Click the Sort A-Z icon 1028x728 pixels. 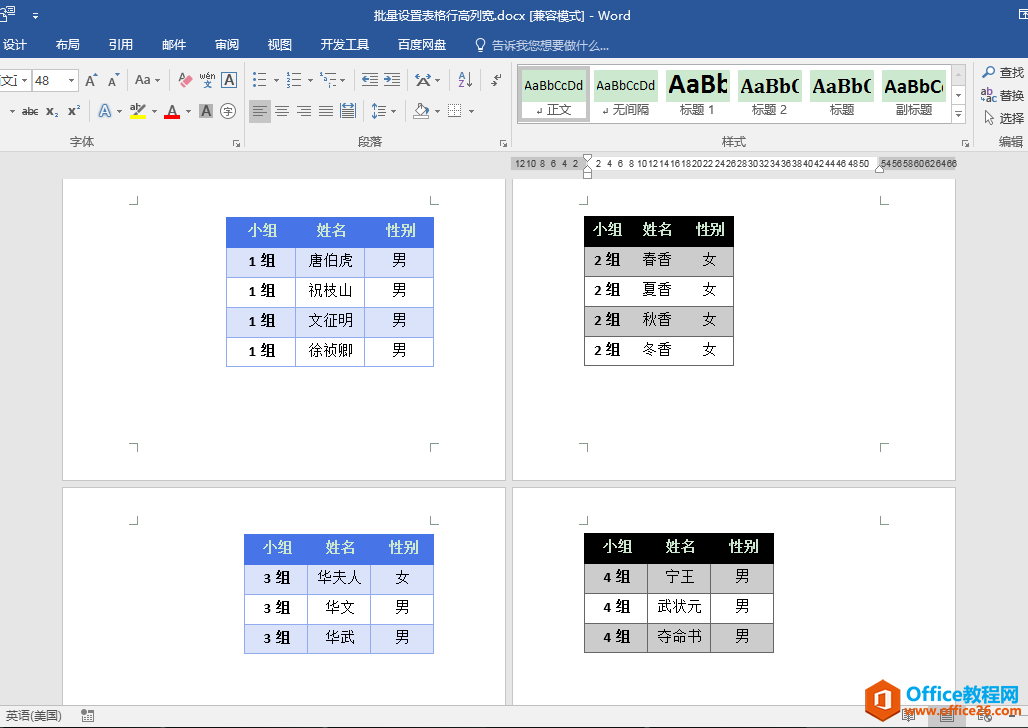point(465,80)
